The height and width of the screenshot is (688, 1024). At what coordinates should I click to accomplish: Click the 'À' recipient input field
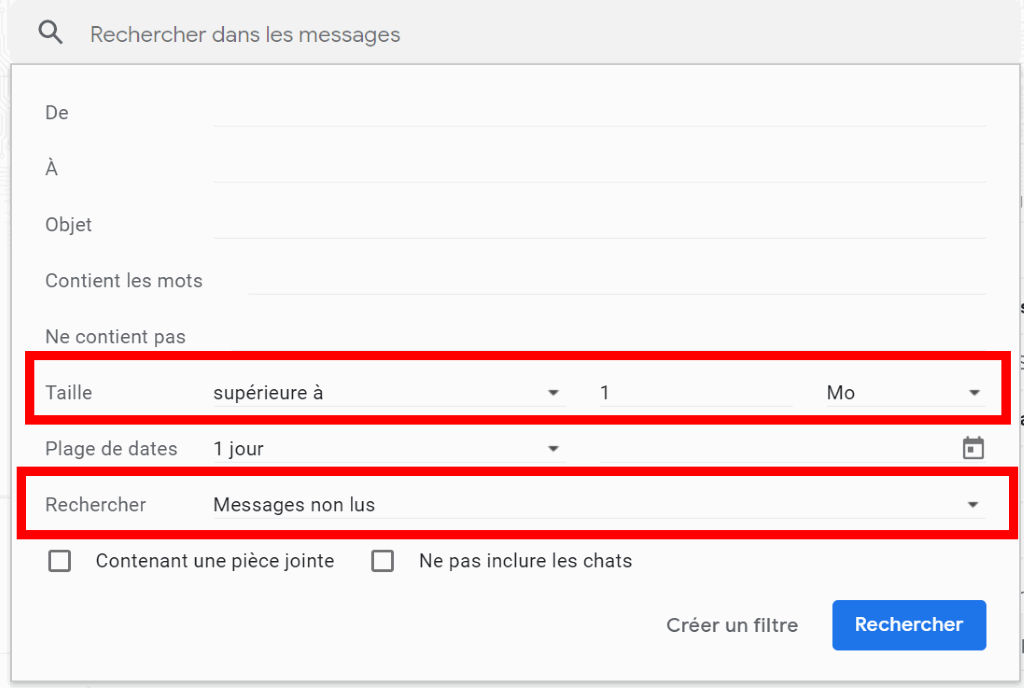coord(600,168)
